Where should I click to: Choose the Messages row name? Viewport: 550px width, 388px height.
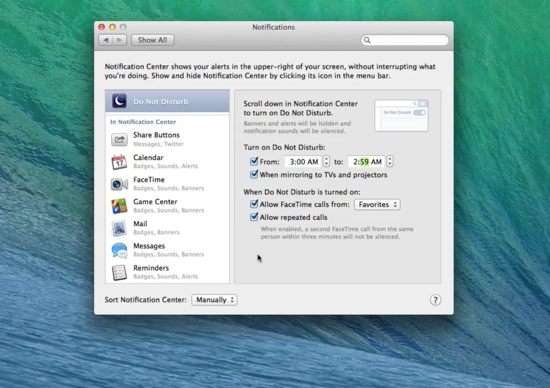[x=149, y=246]
